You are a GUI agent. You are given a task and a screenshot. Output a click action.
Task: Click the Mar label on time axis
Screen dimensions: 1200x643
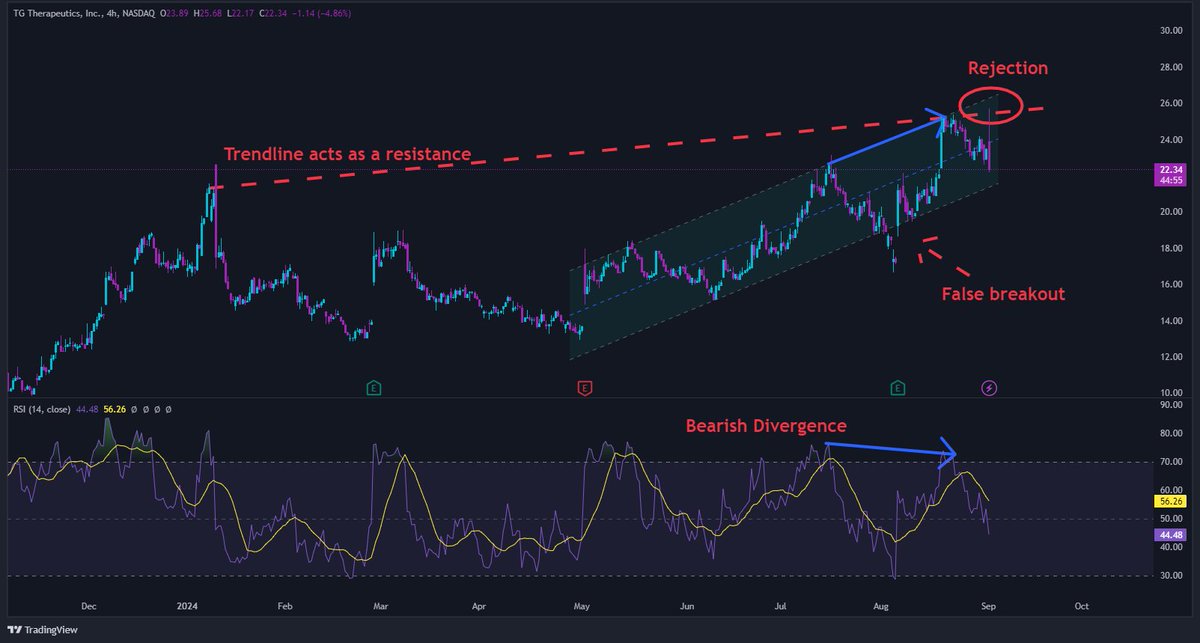379,606
